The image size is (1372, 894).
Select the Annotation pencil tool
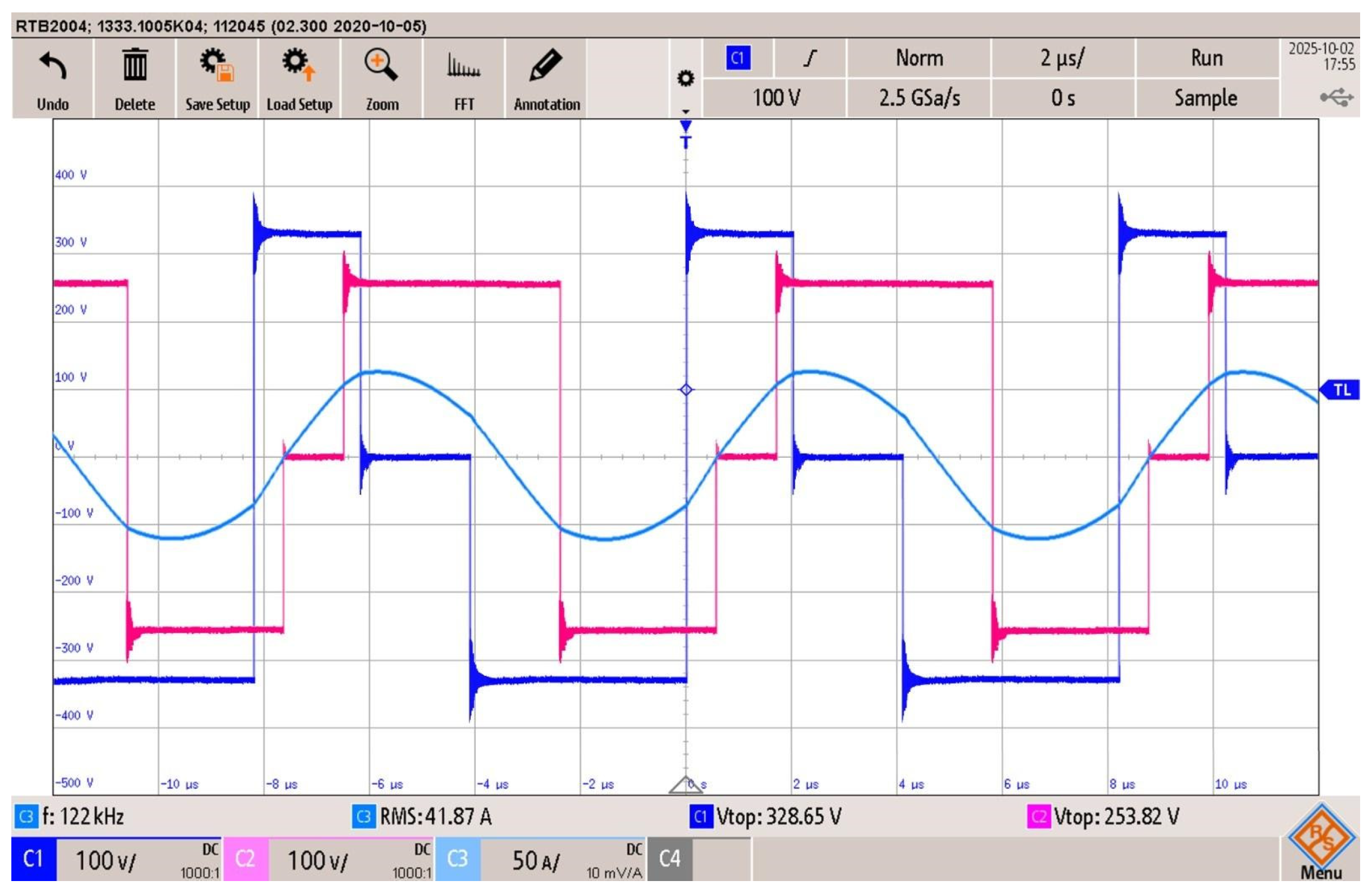coord(546,65)
